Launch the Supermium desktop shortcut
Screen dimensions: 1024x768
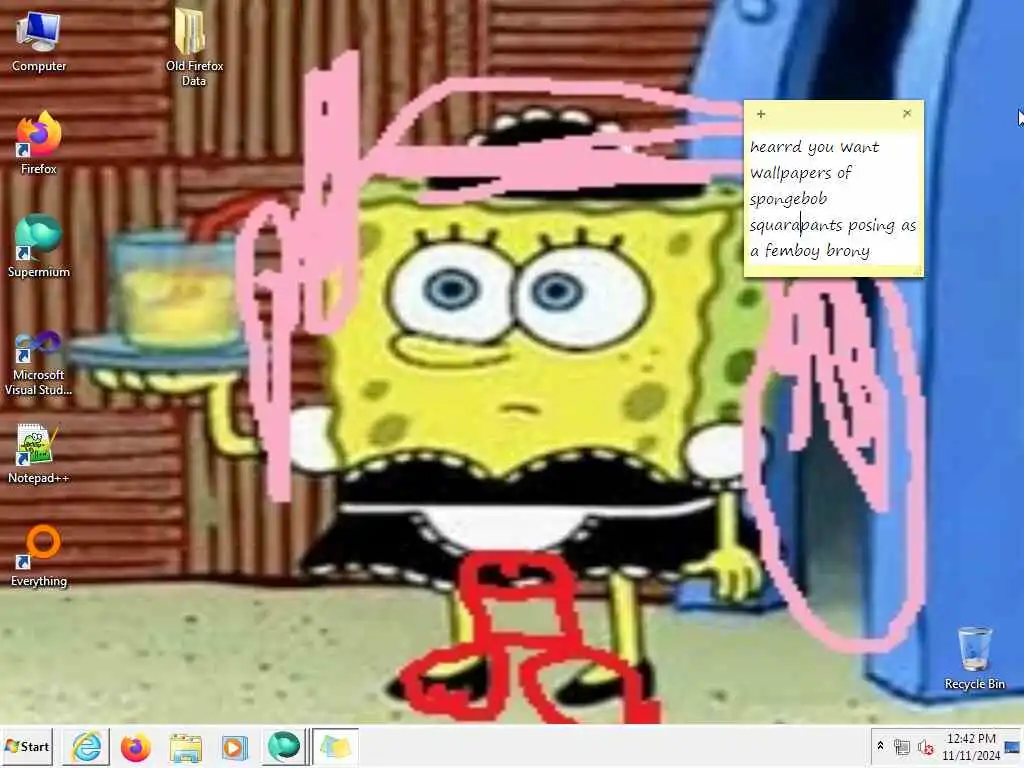(x=39, y=246)
